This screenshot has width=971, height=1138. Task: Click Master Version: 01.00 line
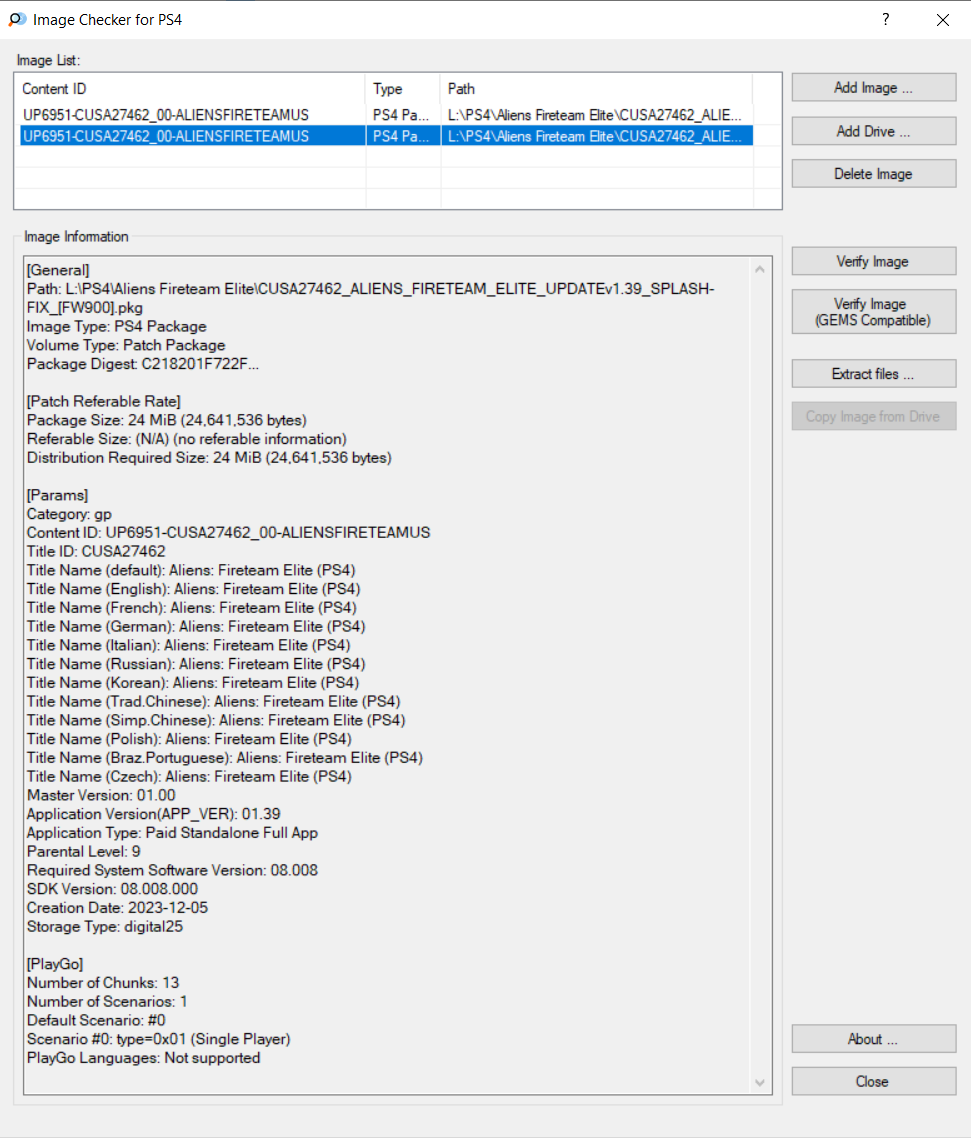pyautogui.click(x=102, y=795)
